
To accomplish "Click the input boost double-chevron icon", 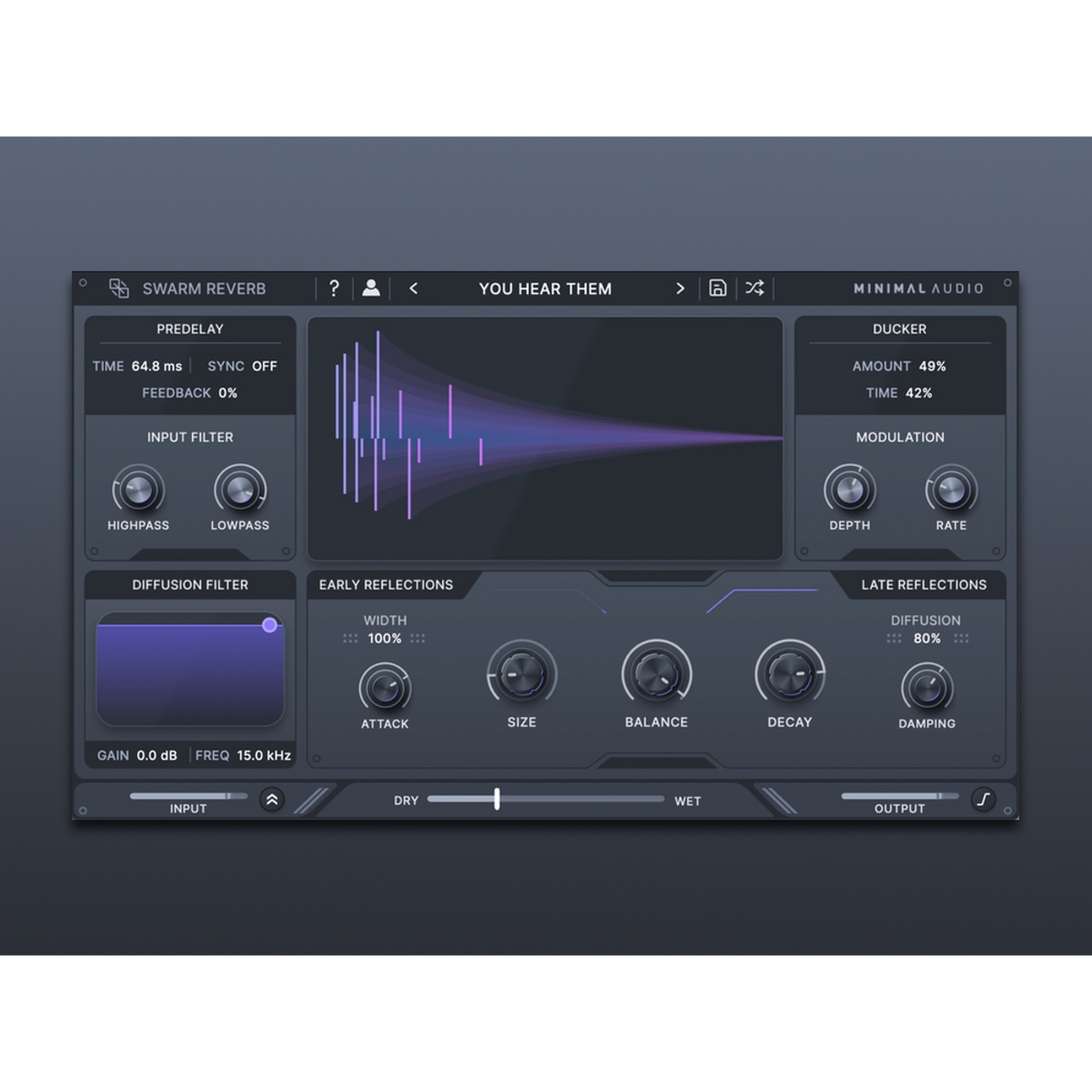I will [272, 800].
